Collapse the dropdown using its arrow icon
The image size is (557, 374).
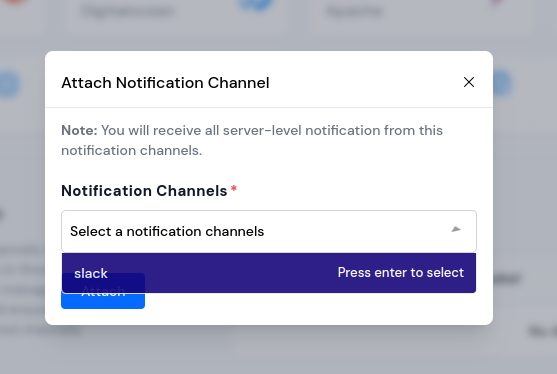[x=456, y=229]
